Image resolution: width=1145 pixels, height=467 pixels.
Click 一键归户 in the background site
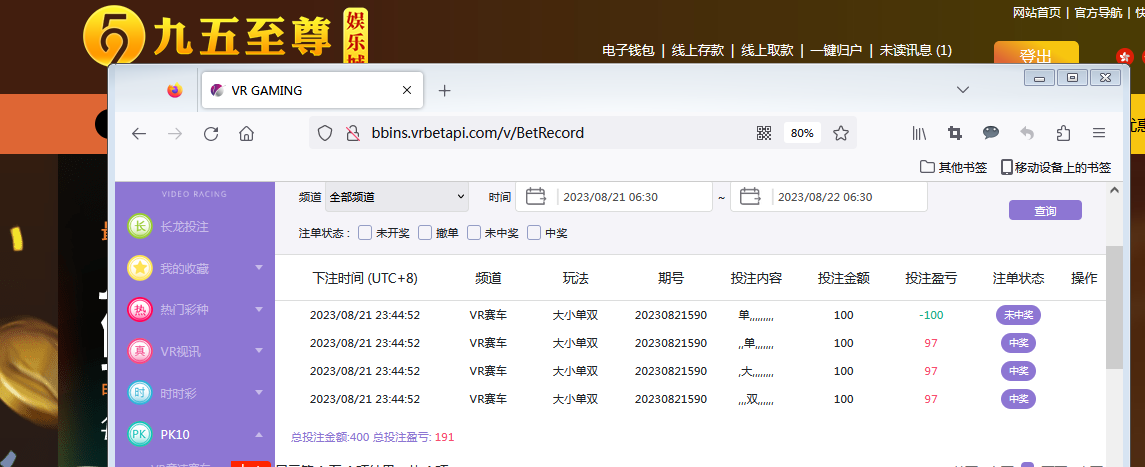click(x=836, y=50)
